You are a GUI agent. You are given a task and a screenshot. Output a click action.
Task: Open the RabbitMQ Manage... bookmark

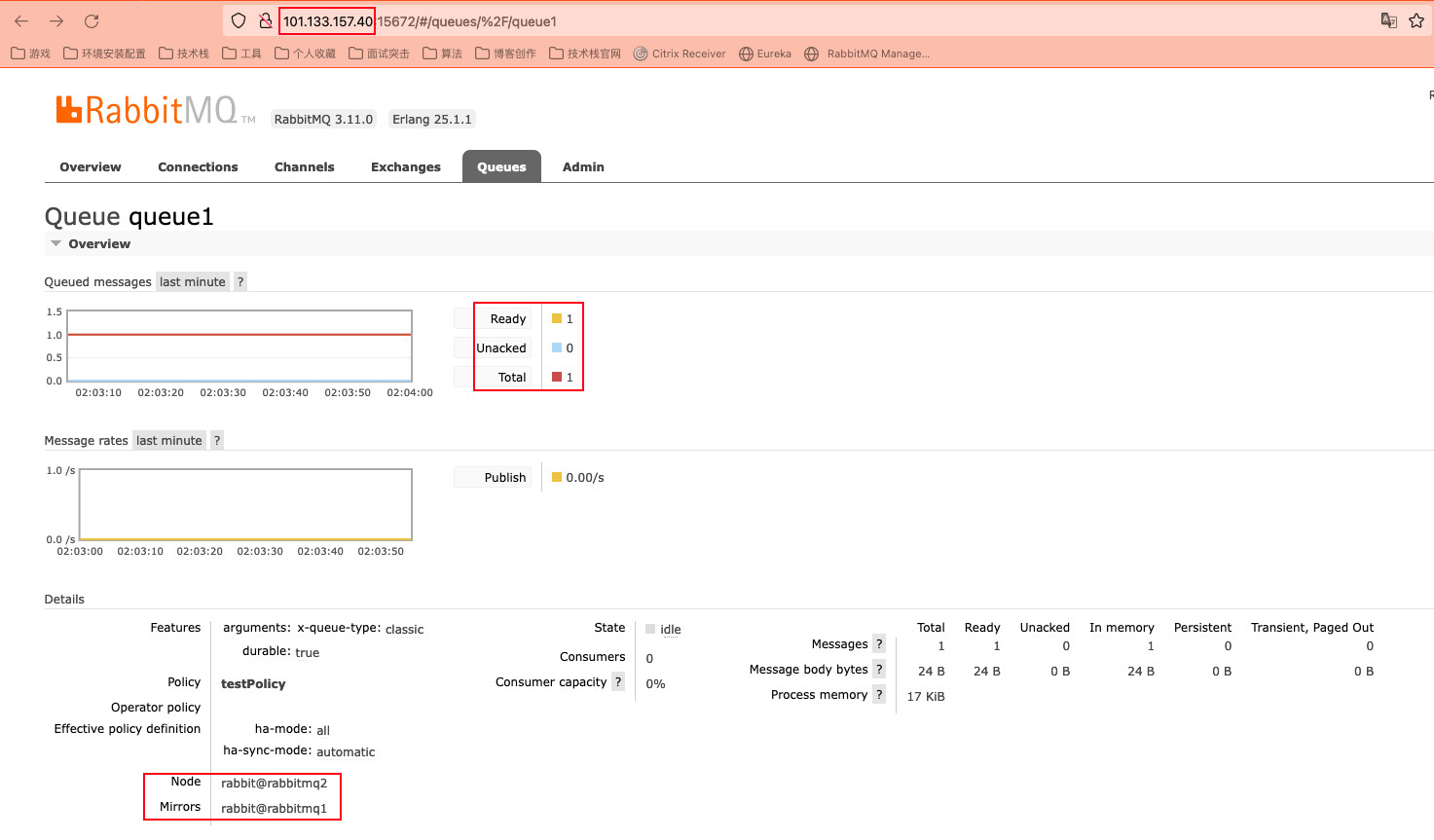pos(866,54)
